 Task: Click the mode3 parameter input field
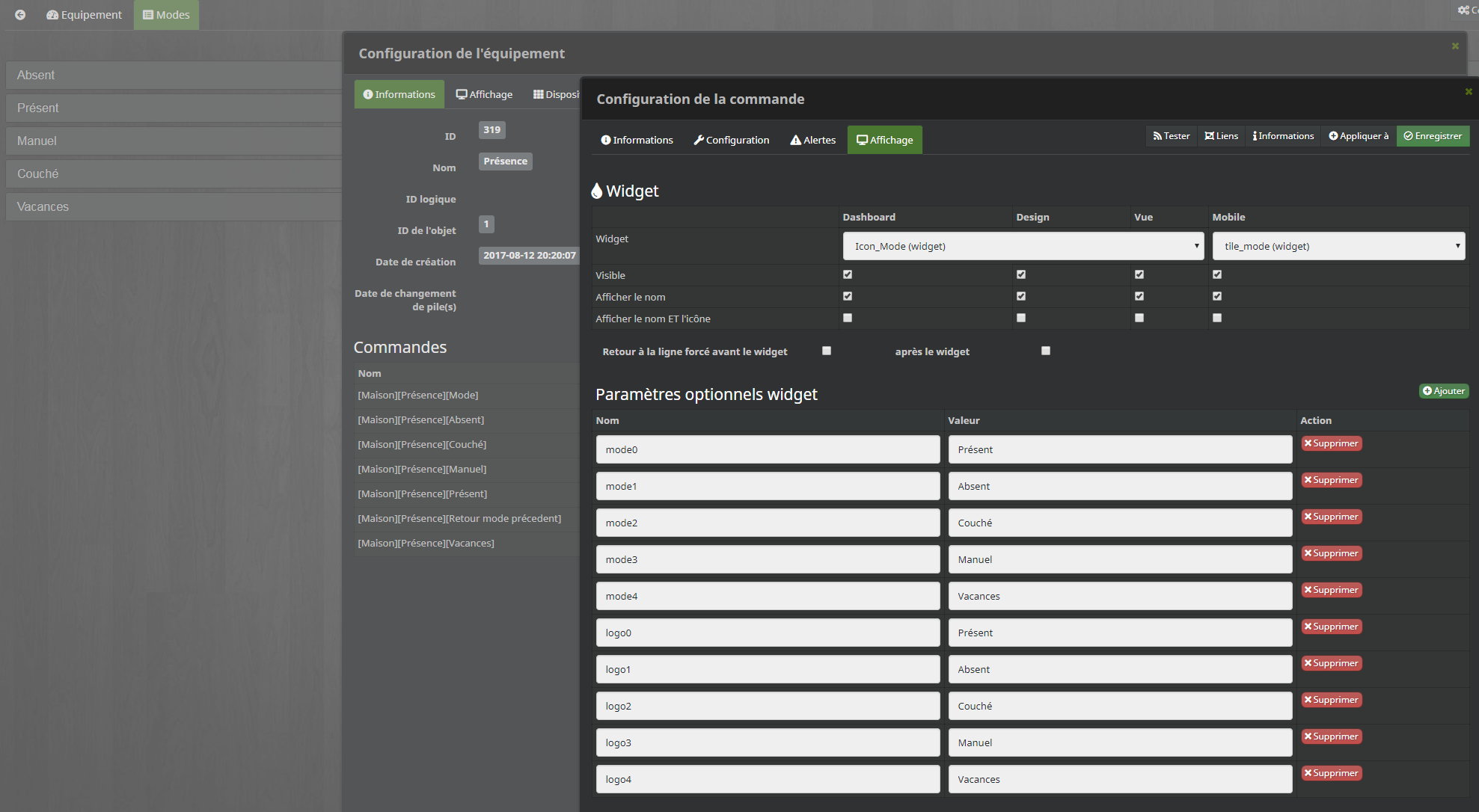pyautogui.click(x=765, y=559)
